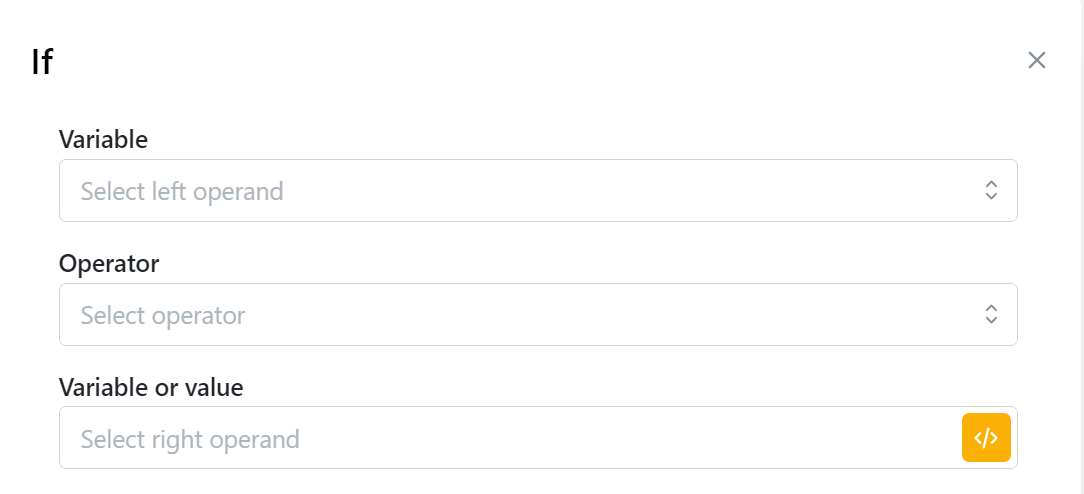Click the left operand up-down chevron icon
This screenshot has height=494, width=1084.
(x=991, y=190)
